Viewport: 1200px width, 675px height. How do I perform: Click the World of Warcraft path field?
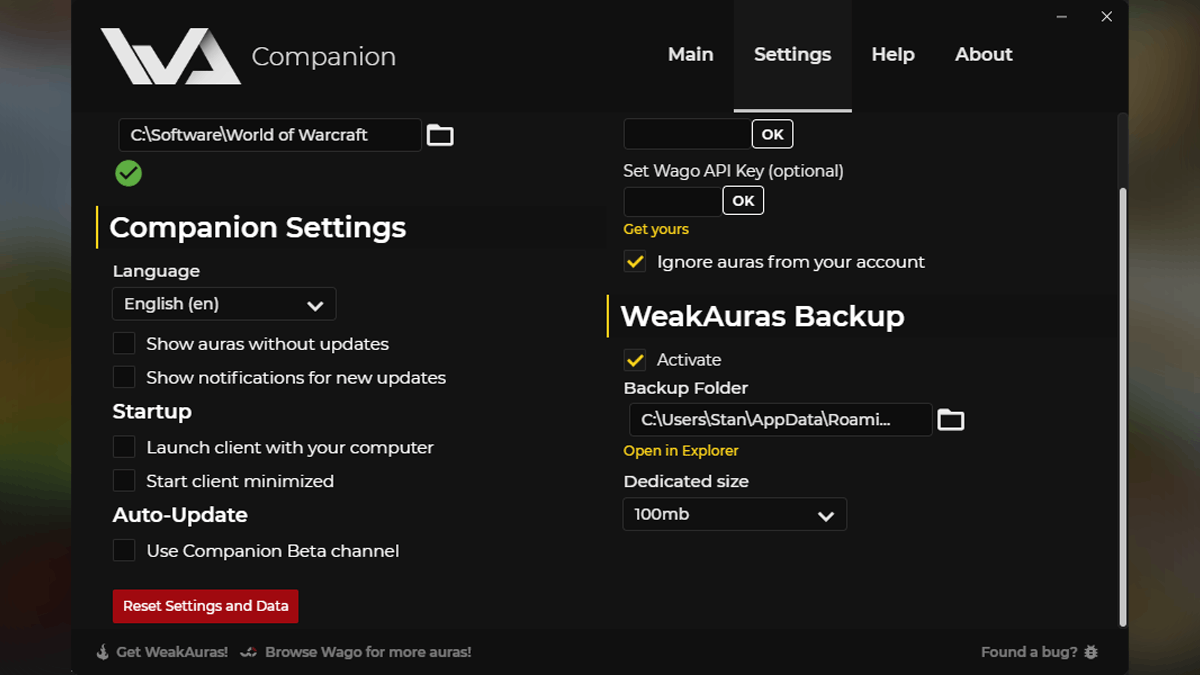[270, 135]
